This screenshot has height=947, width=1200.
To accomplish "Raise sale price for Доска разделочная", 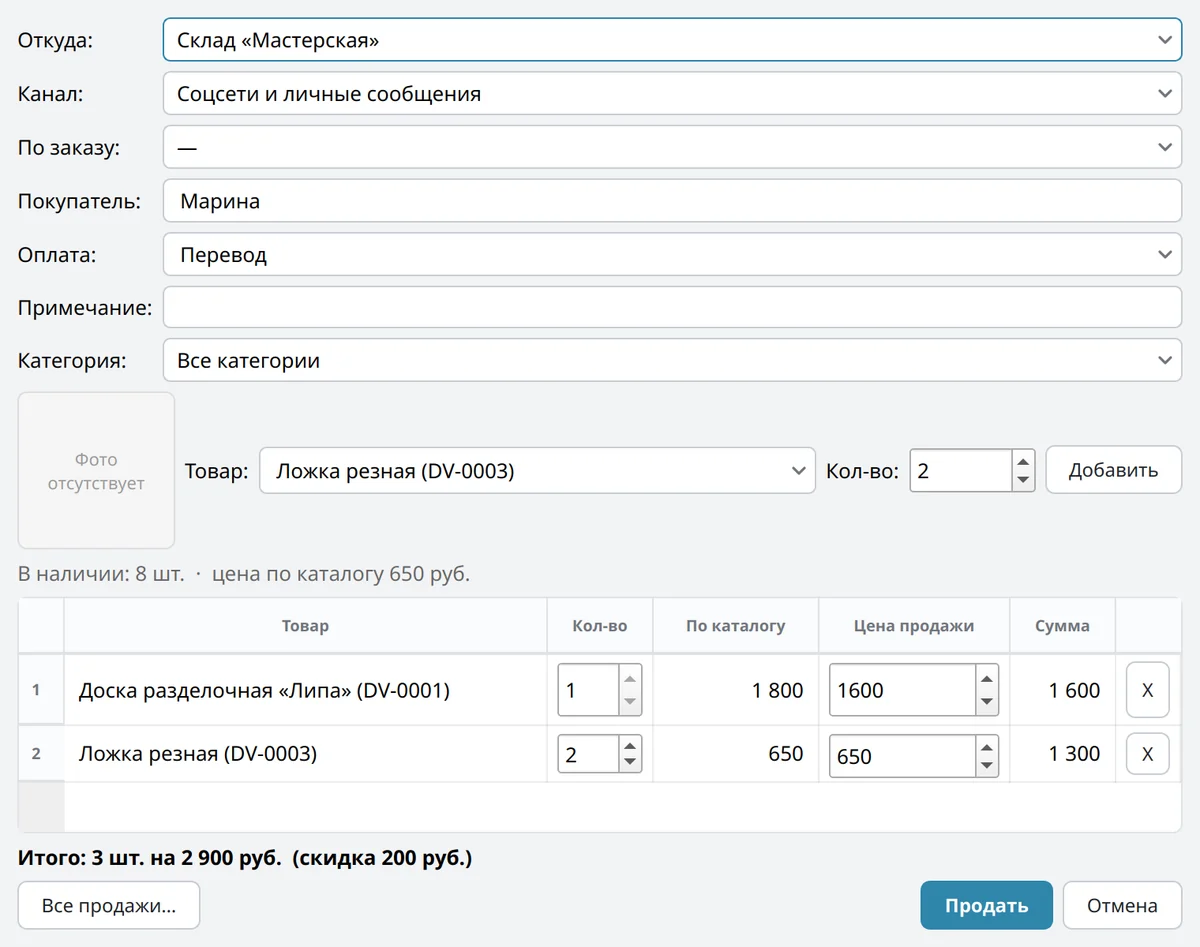I will tap(987, 679).
